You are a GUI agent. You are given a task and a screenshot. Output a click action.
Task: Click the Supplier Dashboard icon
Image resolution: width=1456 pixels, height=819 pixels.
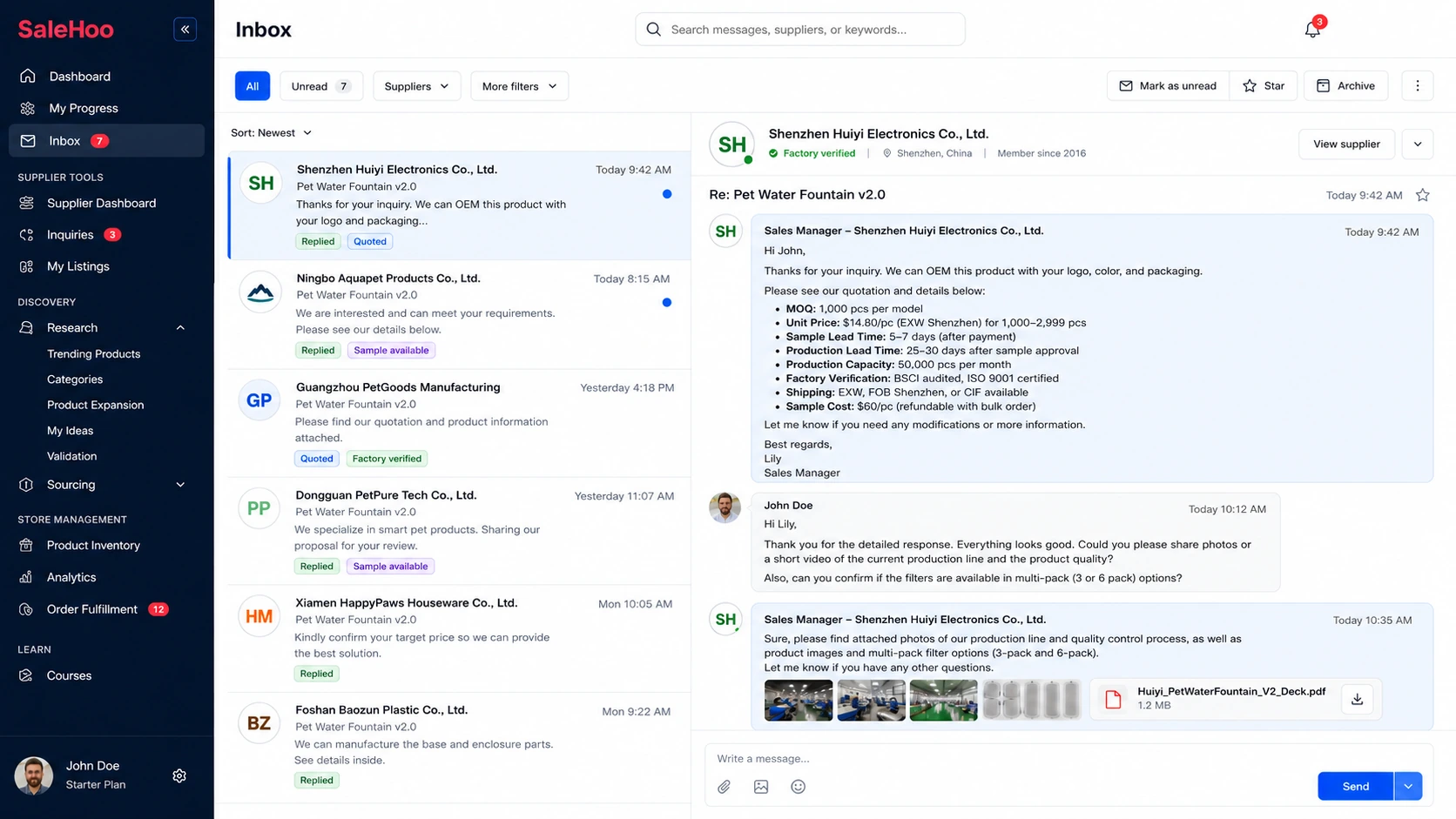point(27,203)
